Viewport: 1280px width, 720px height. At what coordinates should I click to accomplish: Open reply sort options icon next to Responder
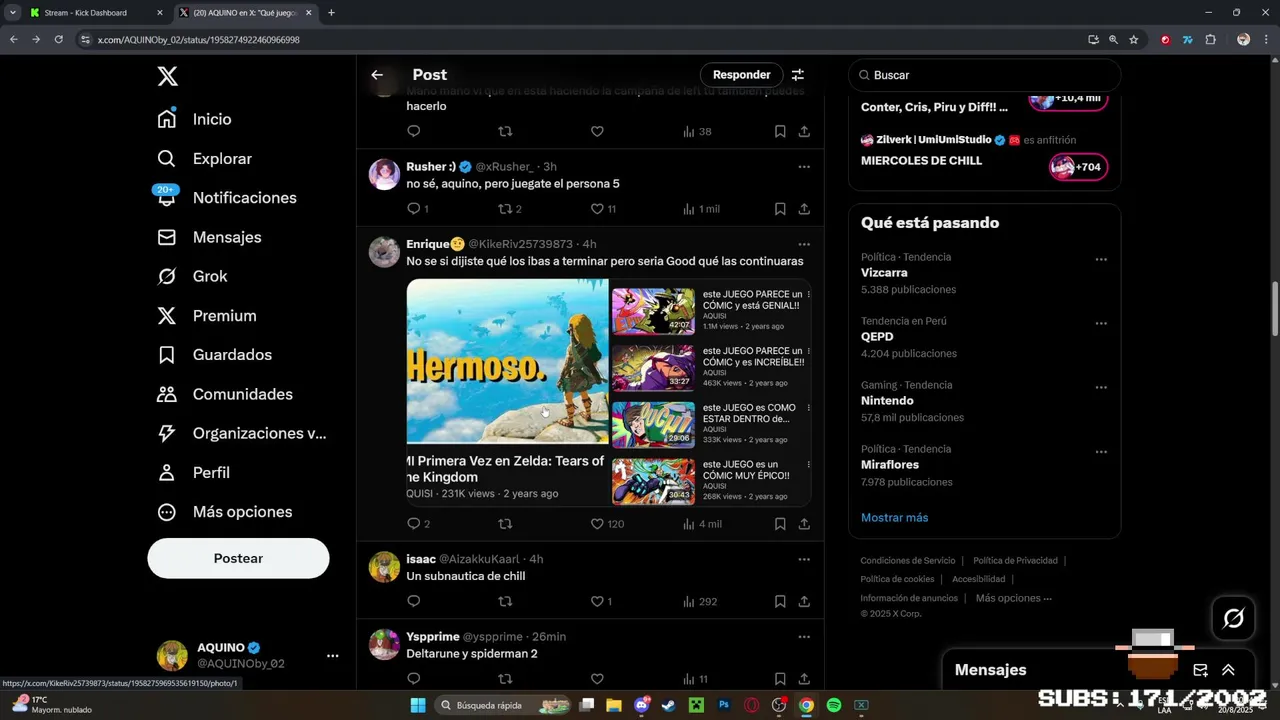click(x=798, y=75)
